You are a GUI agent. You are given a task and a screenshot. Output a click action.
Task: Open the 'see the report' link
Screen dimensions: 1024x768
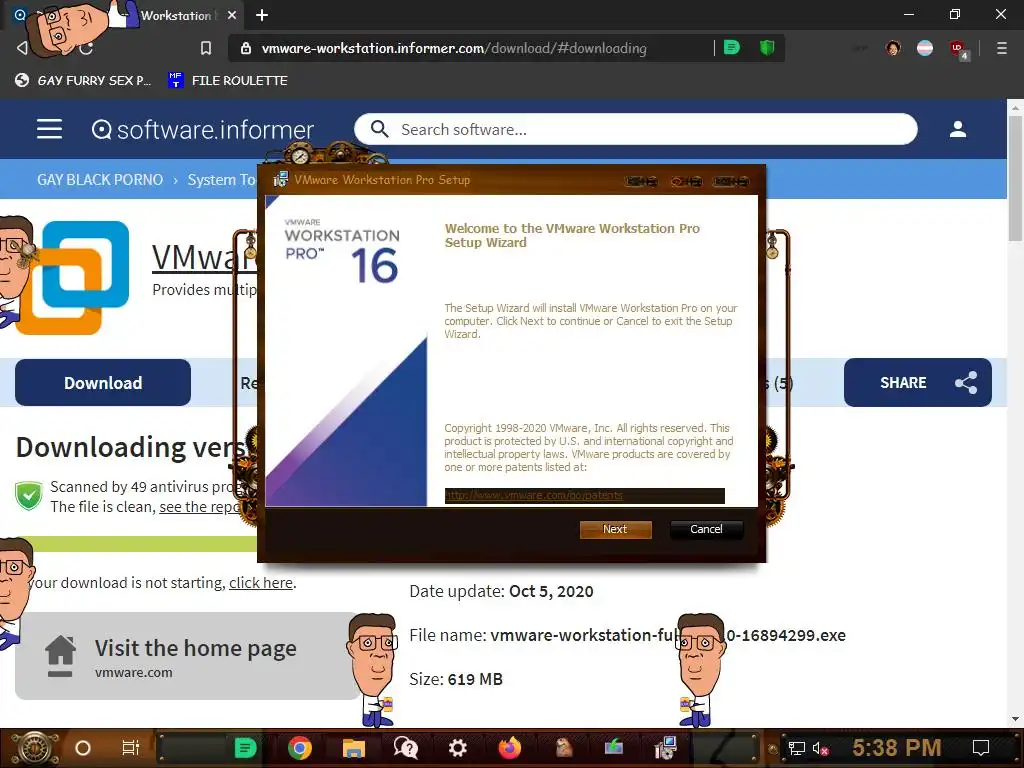tap(201, 507)
